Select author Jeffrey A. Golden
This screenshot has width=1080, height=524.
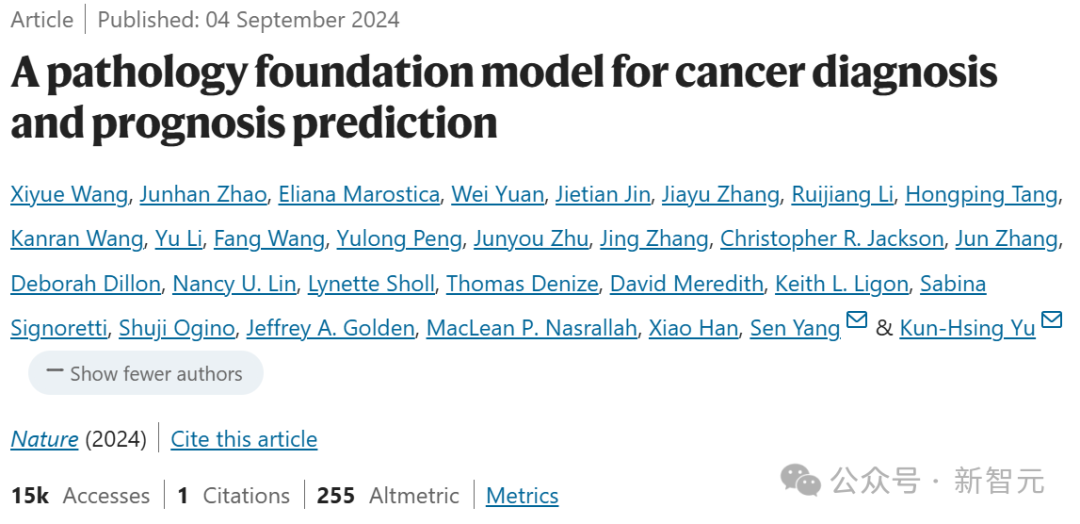coord(330,328)
